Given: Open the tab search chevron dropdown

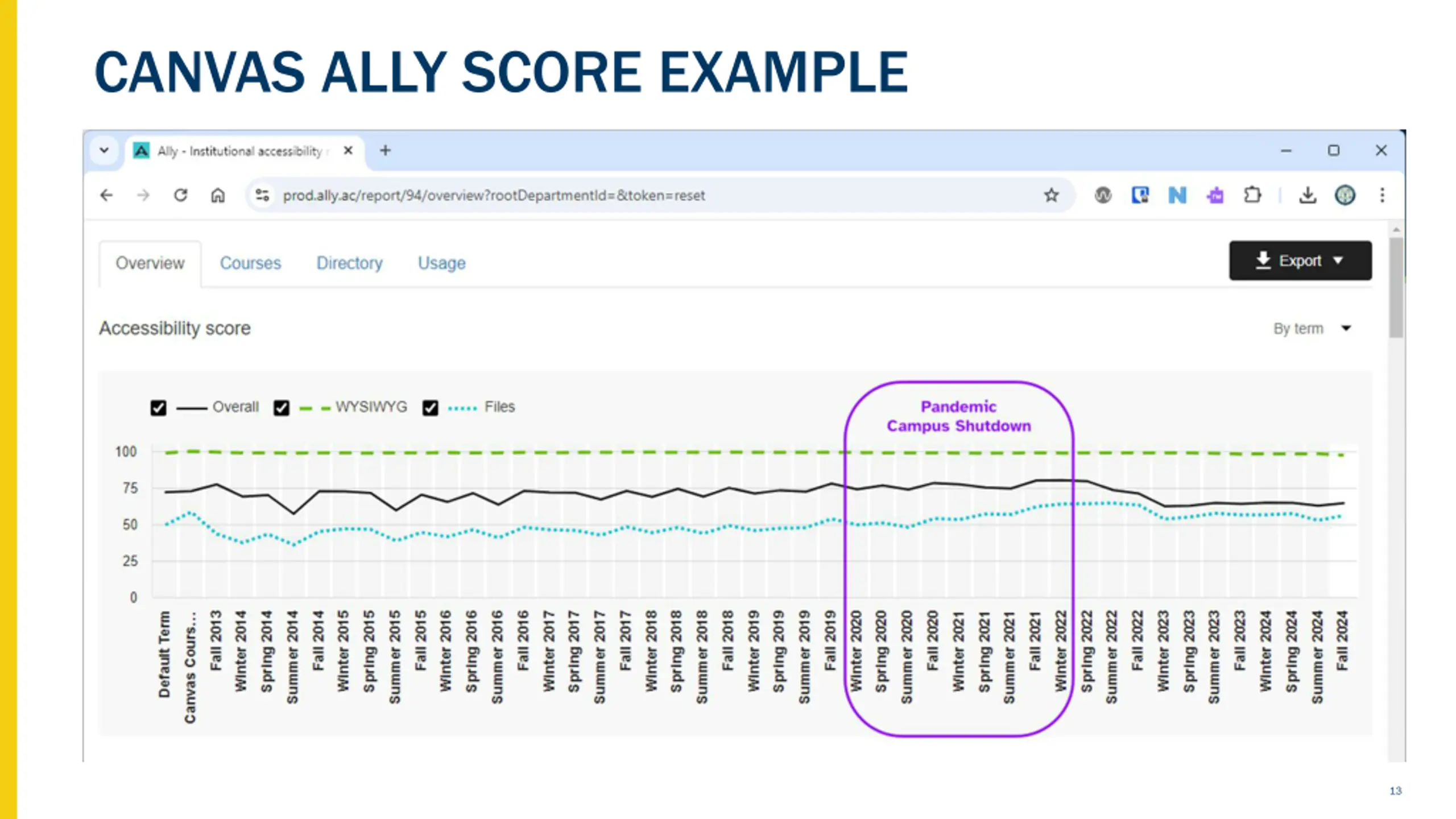Looking at the screenshot, I should point(104,150).
